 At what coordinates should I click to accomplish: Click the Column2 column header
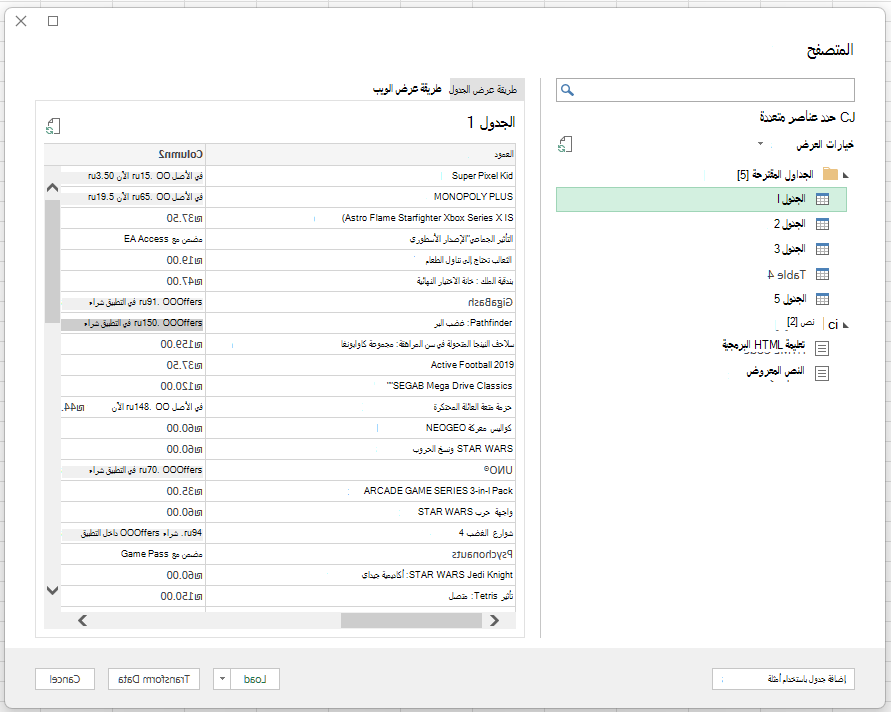125,154
